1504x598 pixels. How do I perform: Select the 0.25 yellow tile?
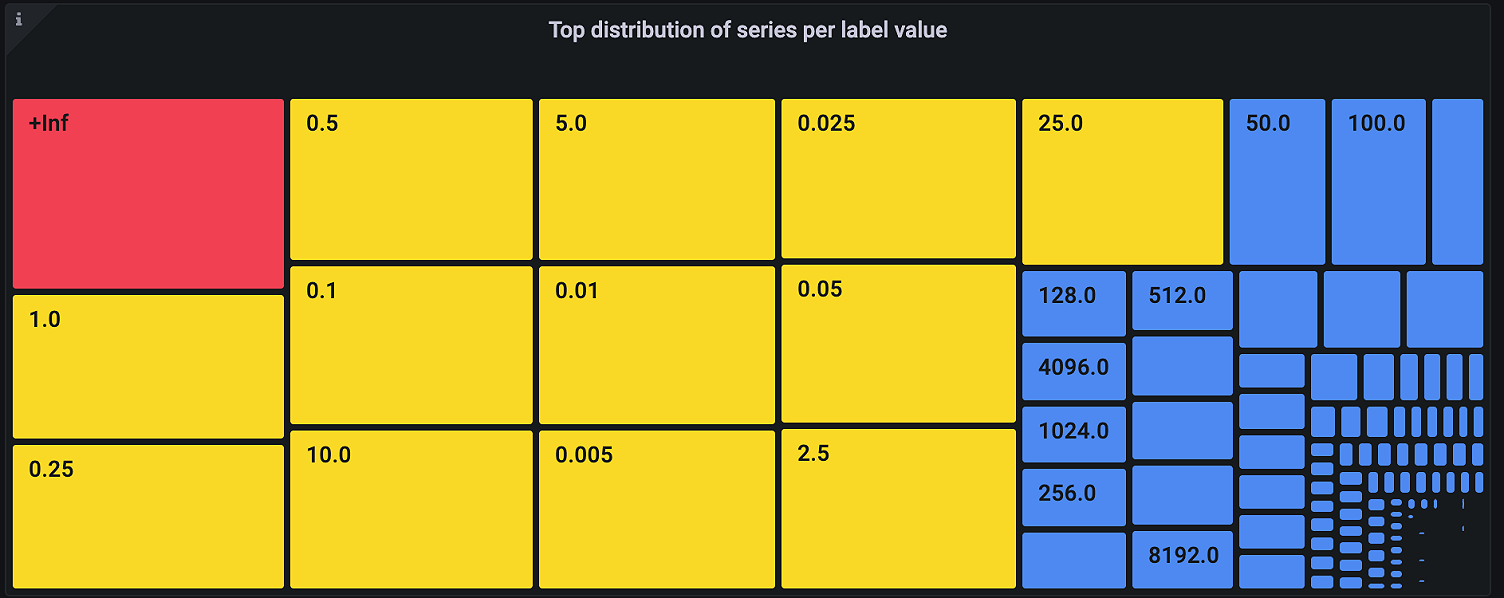coord(148,516)
